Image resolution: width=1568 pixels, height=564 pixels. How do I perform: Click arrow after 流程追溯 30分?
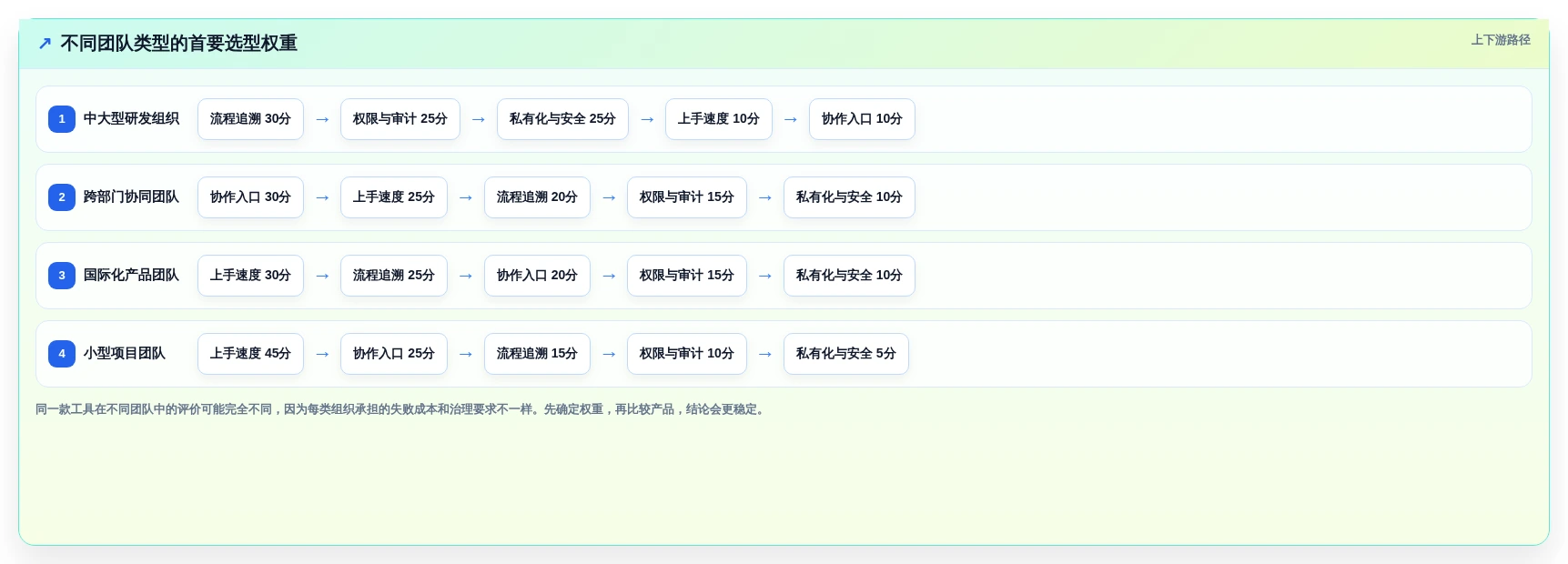(322, 119)
